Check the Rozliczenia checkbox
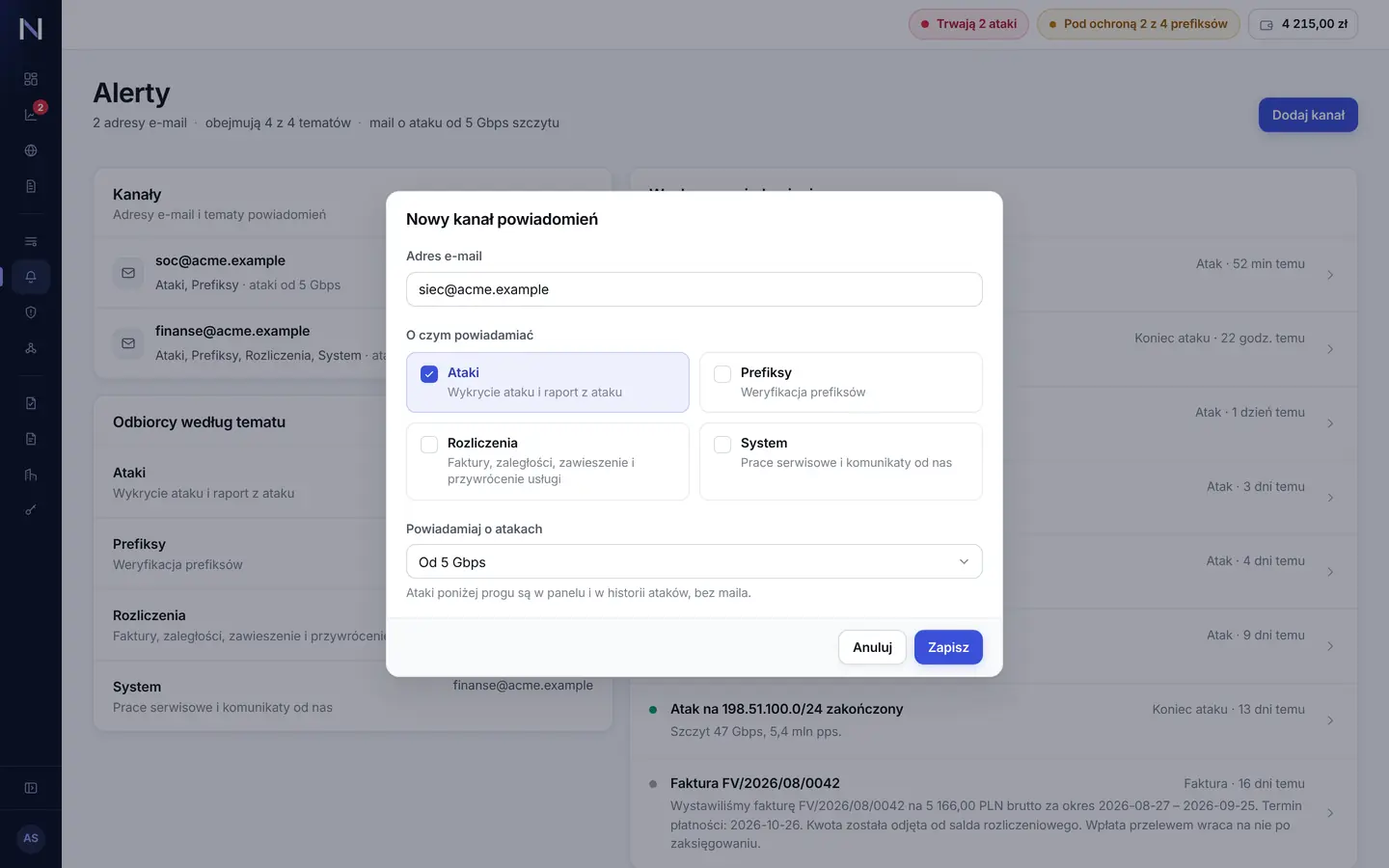 pos(429,445)
